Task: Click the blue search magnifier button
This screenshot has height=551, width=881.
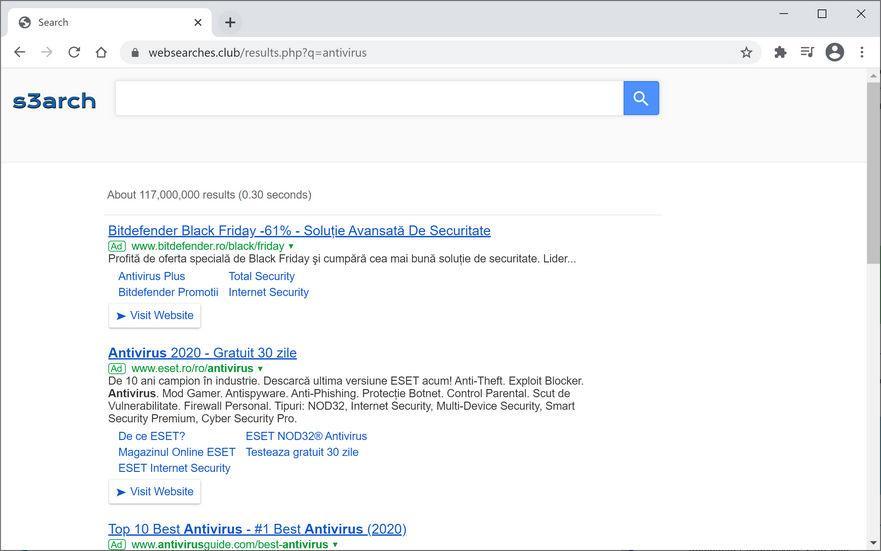Action: coord(641,98)
